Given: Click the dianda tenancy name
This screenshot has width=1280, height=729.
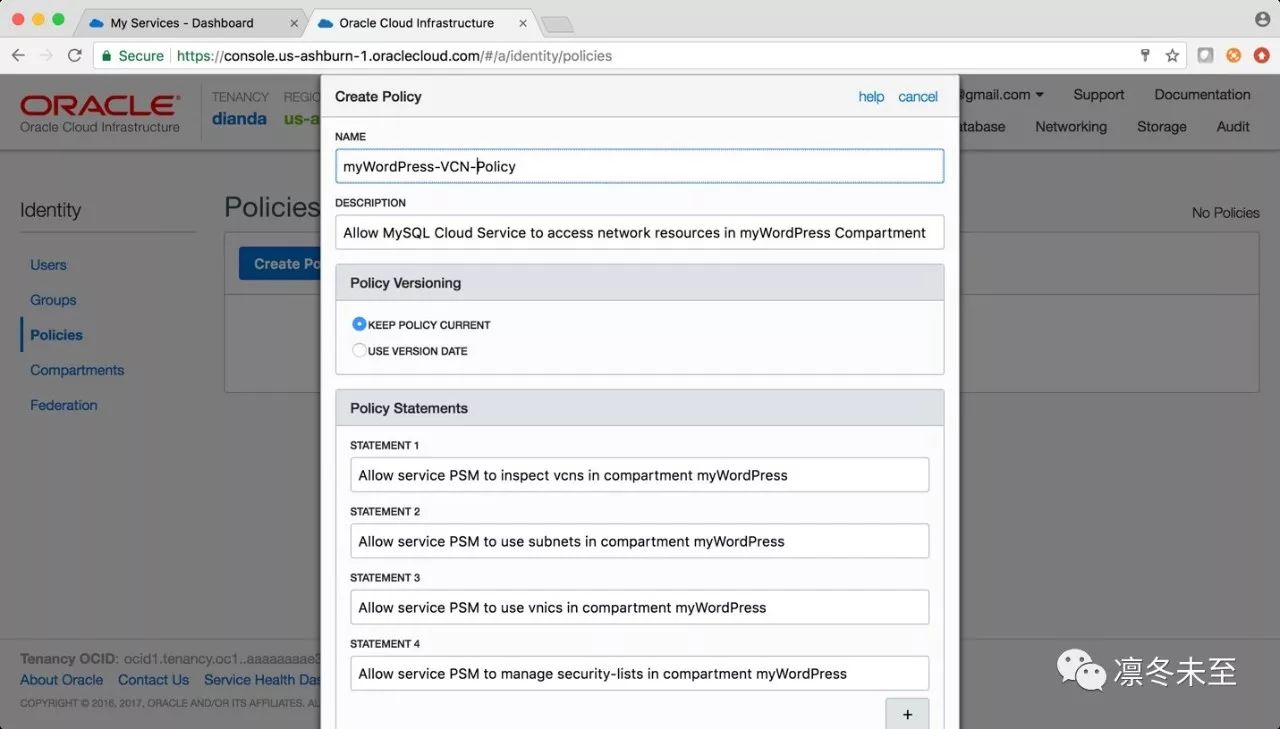Looking at the screenshot, I should tap(239, 119).
